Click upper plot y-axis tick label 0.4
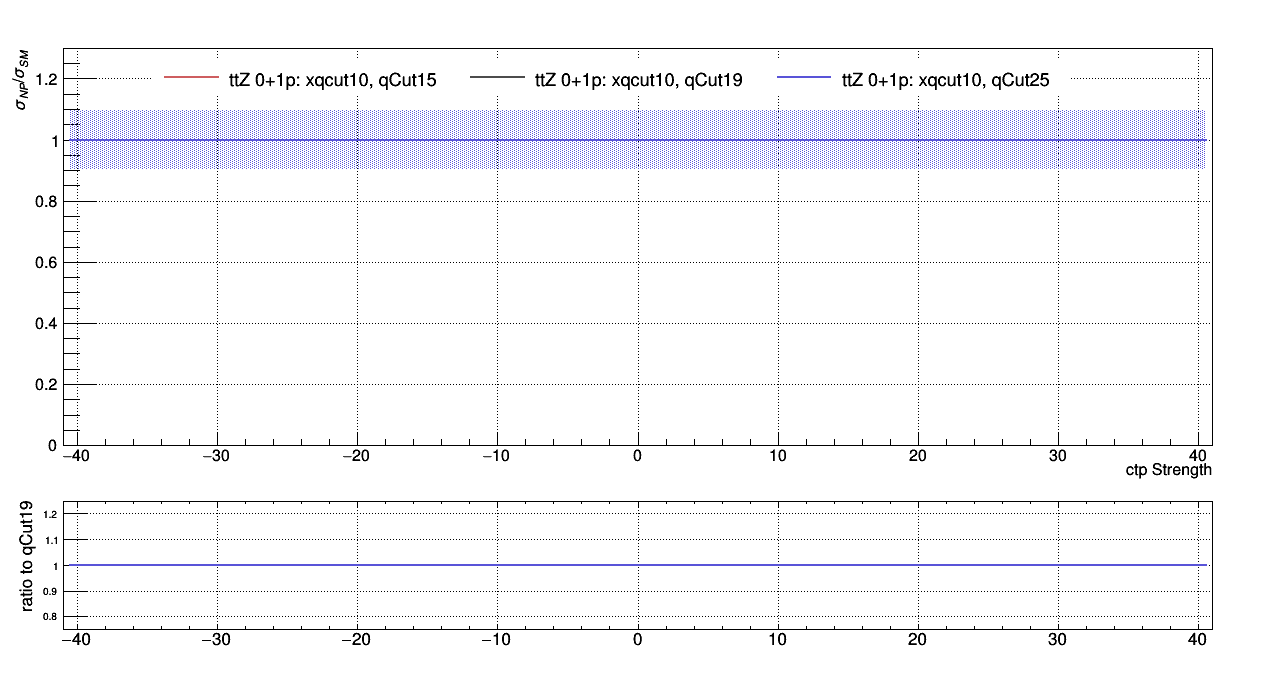Image resolution: width=1276 pixels, height=692 pixels. [x=46, y=323]
